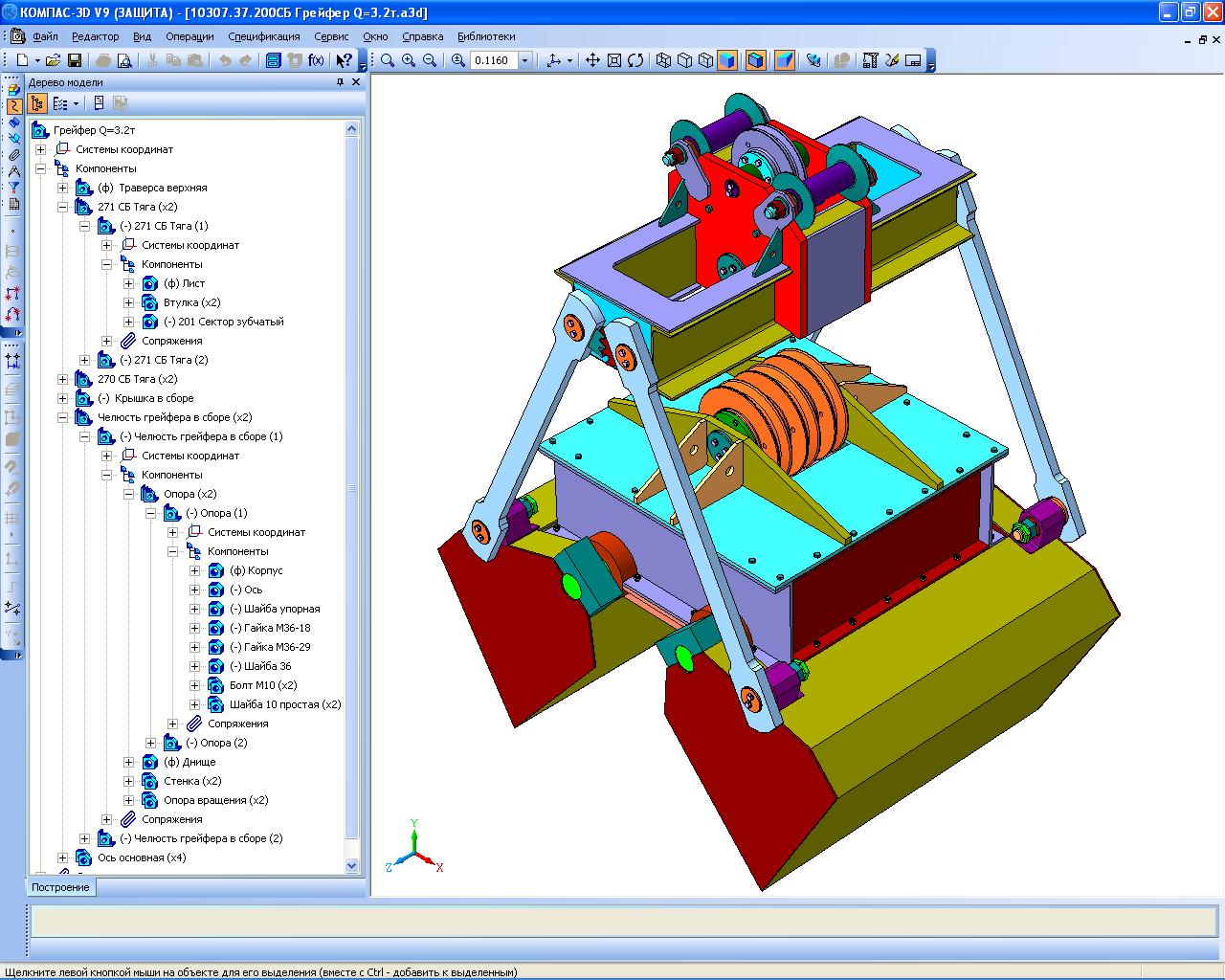Open print preview icon
The image size is (1225, 980).
pos(124,60)
